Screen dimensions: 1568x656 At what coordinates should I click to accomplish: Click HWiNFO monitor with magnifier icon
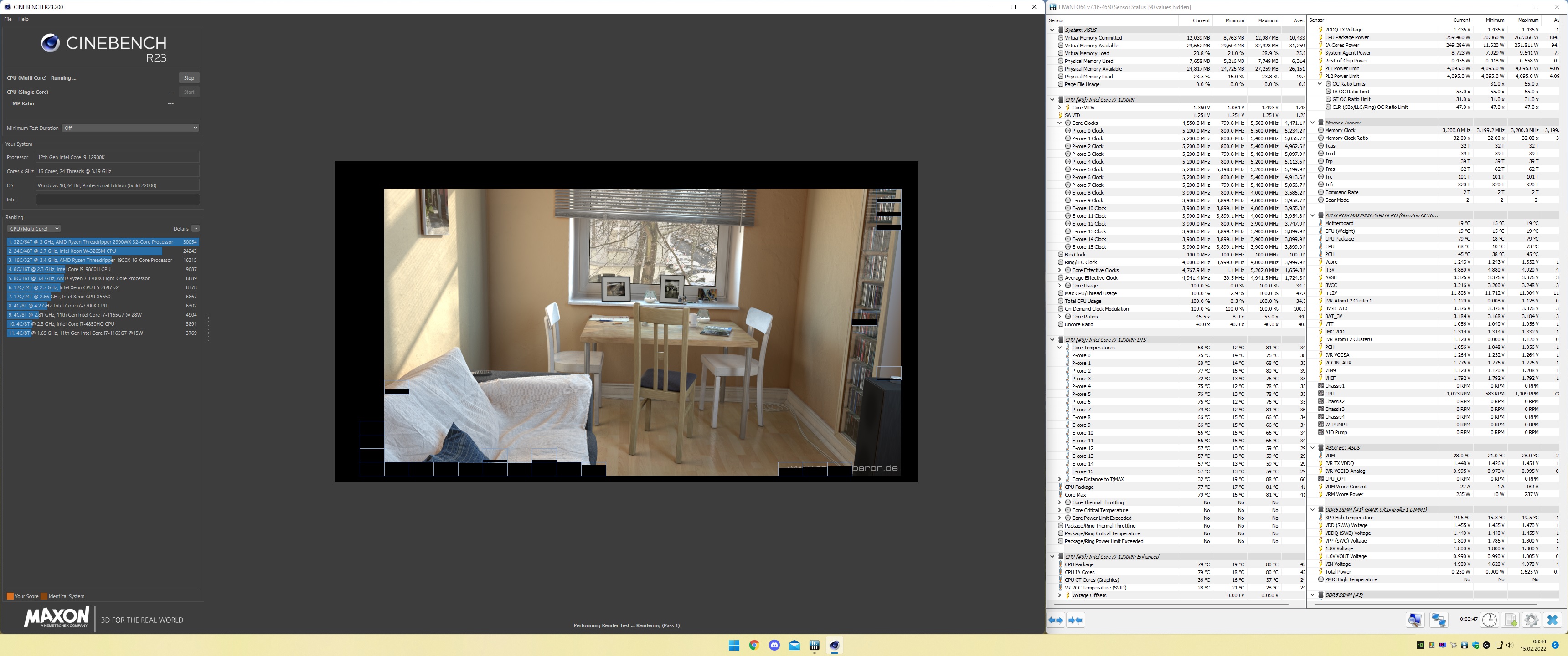(x=1415, y=620)
